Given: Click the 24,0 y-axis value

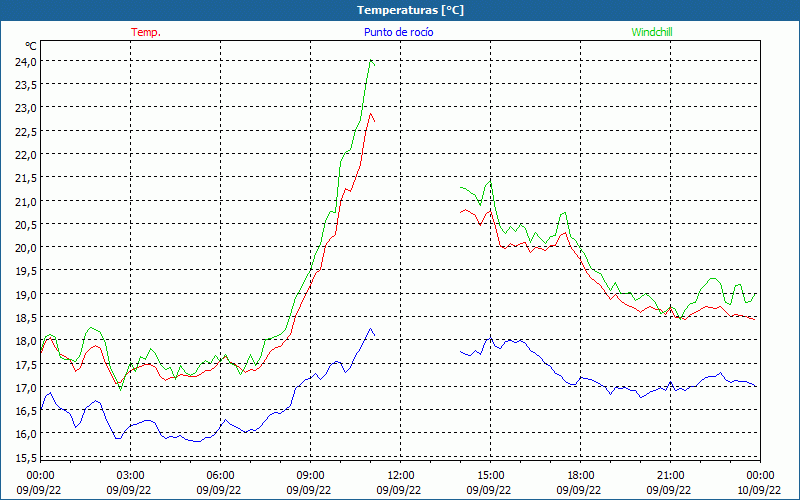Looking at the screenshot, I should (26, 62).
